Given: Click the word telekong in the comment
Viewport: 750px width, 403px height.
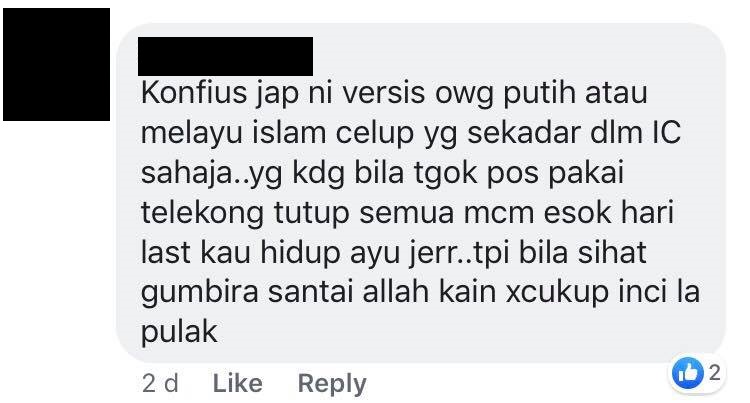Looking at the screenshot, I should (202, 212).
